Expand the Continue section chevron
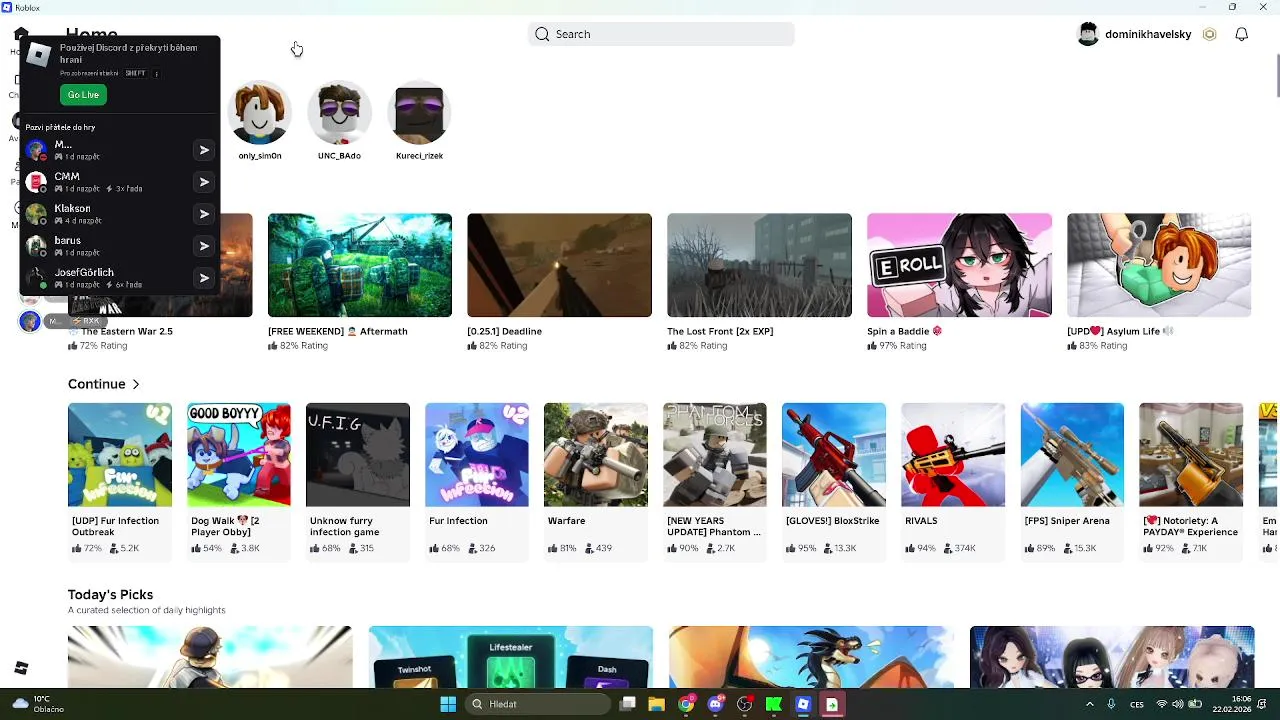The height and width of the screenshot is (720, 1280). (x=136, y=384)
